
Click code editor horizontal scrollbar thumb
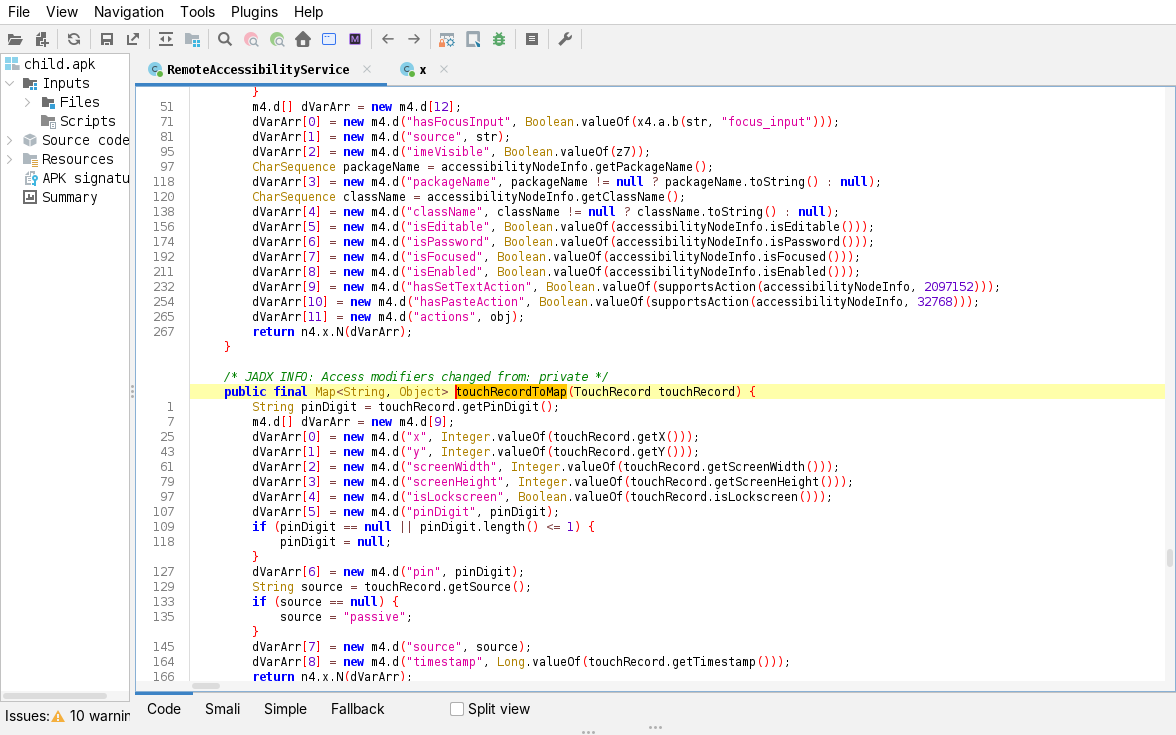[206, 686]
